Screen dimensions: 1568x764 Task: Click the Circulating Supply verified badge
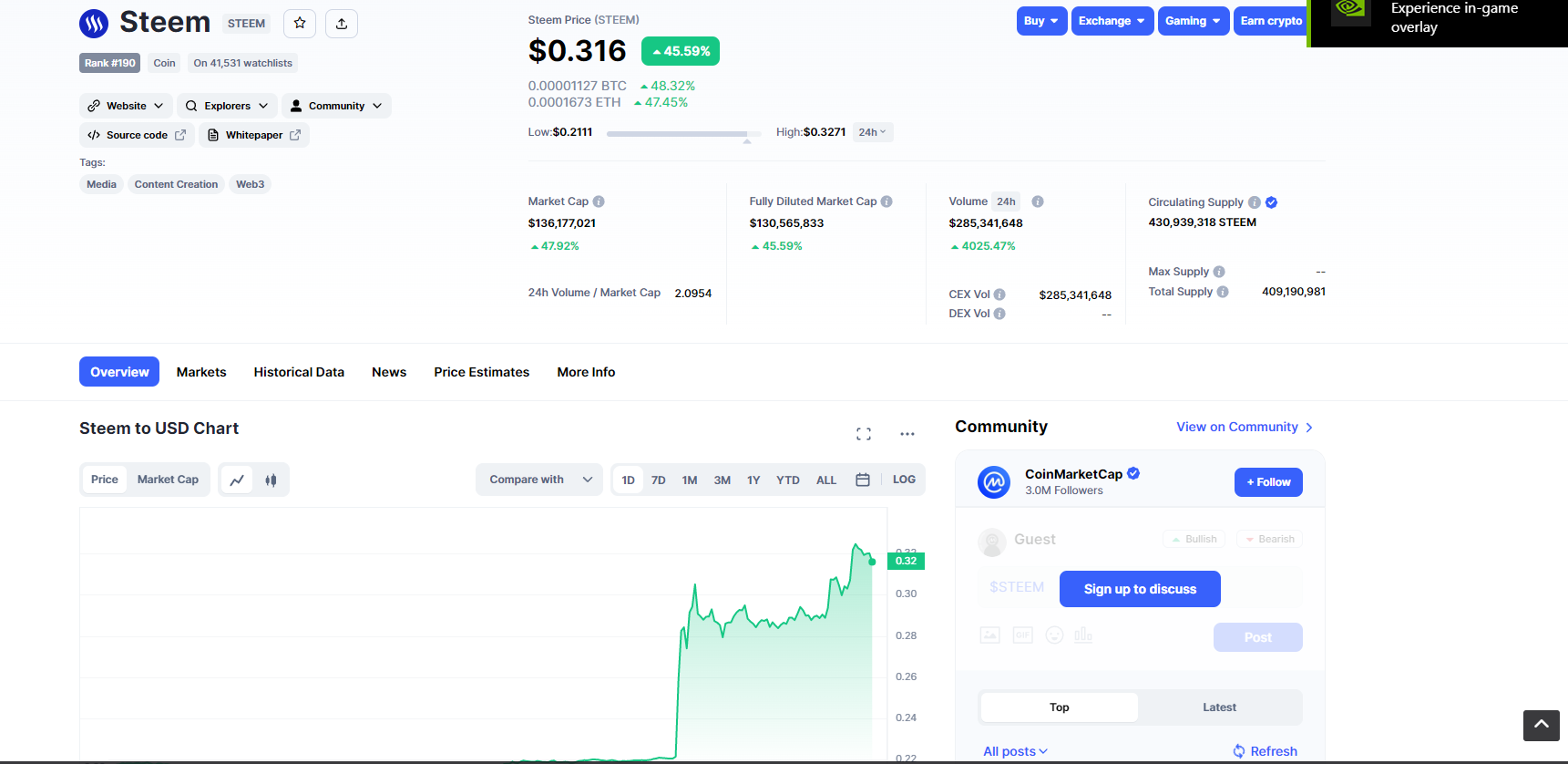coord(1272,202)
